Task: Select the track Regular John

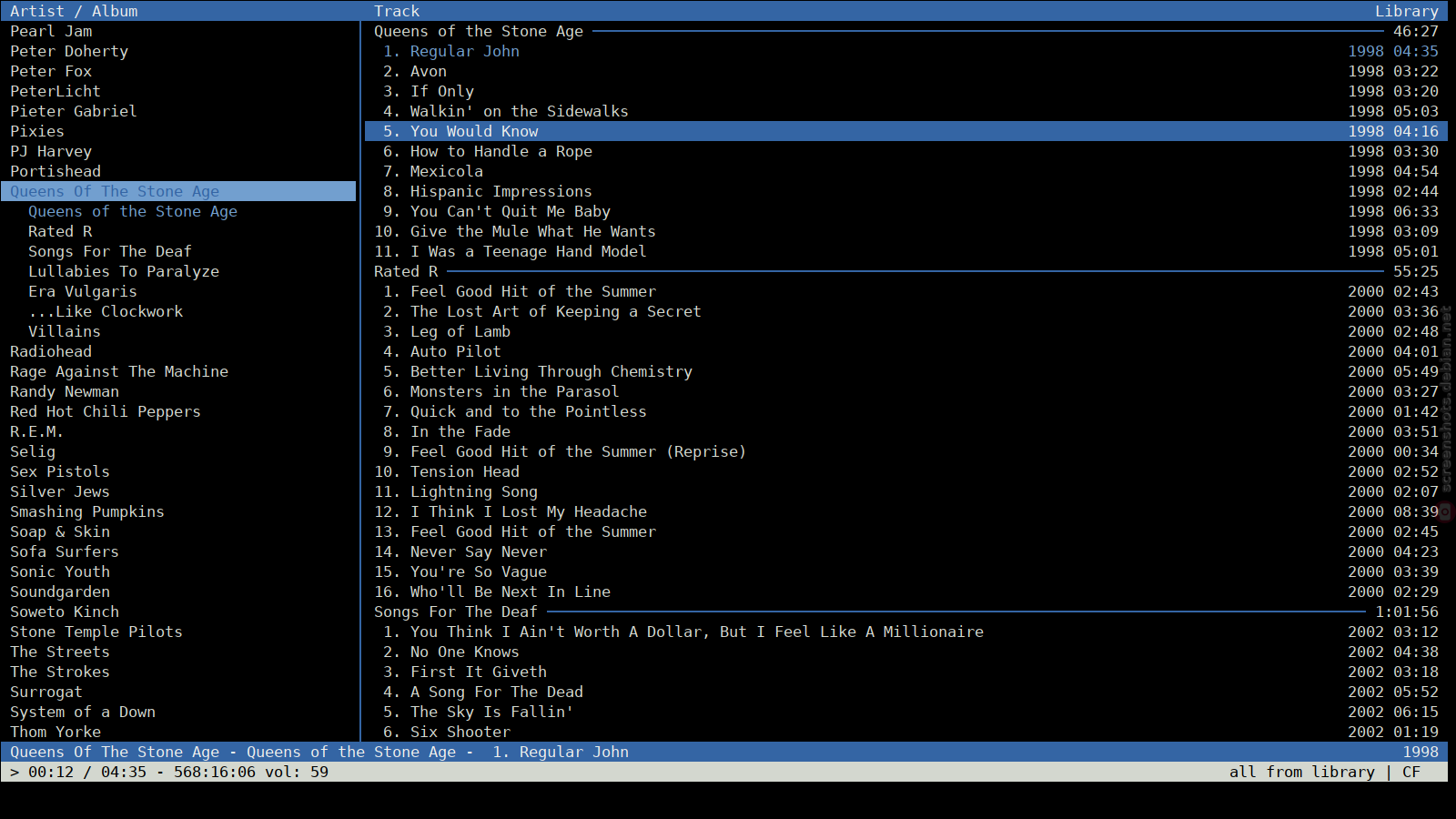Action: (x=906, y=51)
